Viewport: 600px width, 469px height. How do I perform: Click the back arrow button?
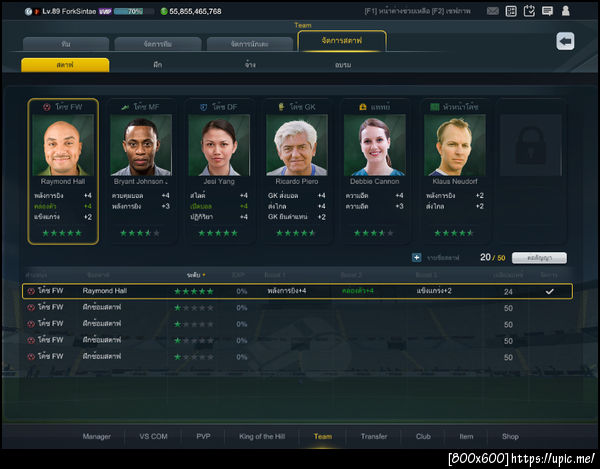[x=565, y=41]
